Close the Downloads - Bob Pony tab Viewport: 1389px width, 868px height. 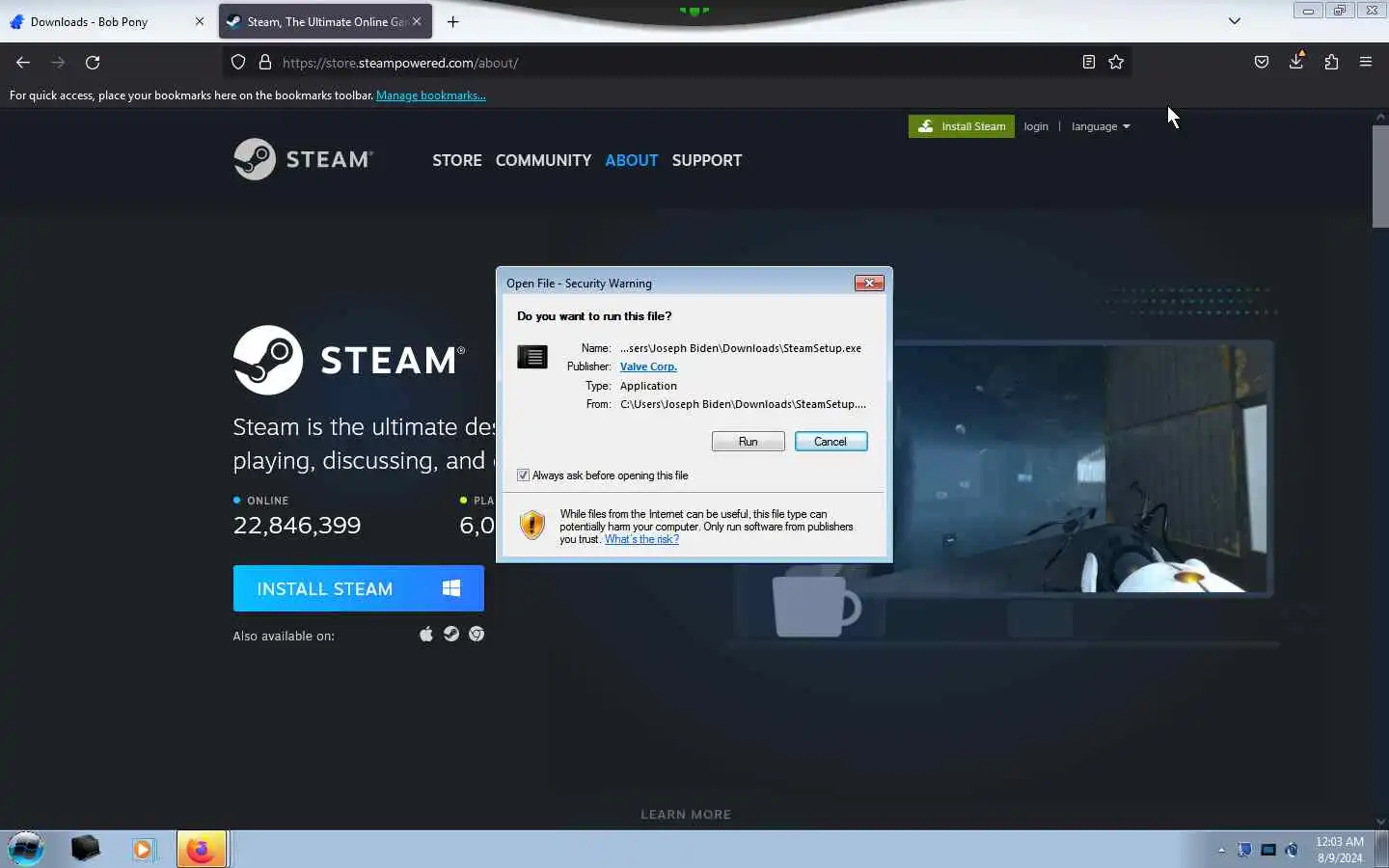point(200,21)
